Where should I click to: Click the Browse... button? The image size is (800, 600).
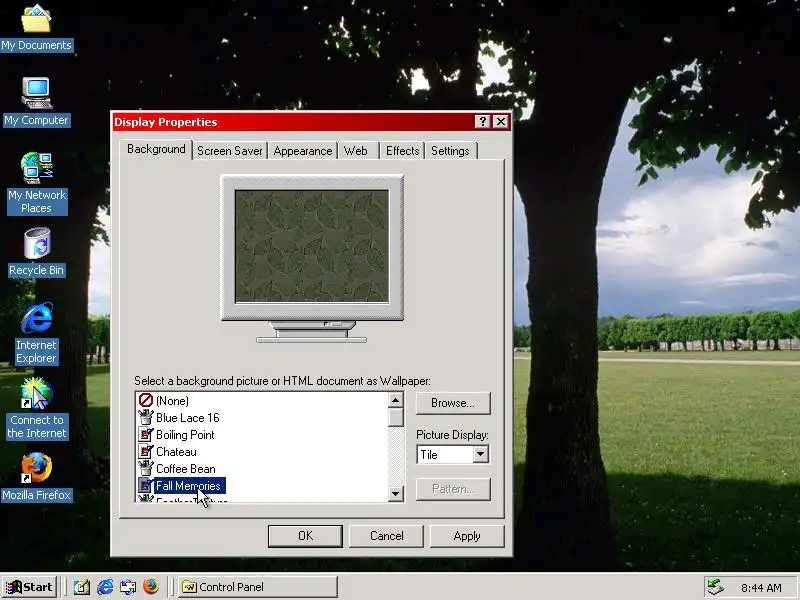point(453,403)
